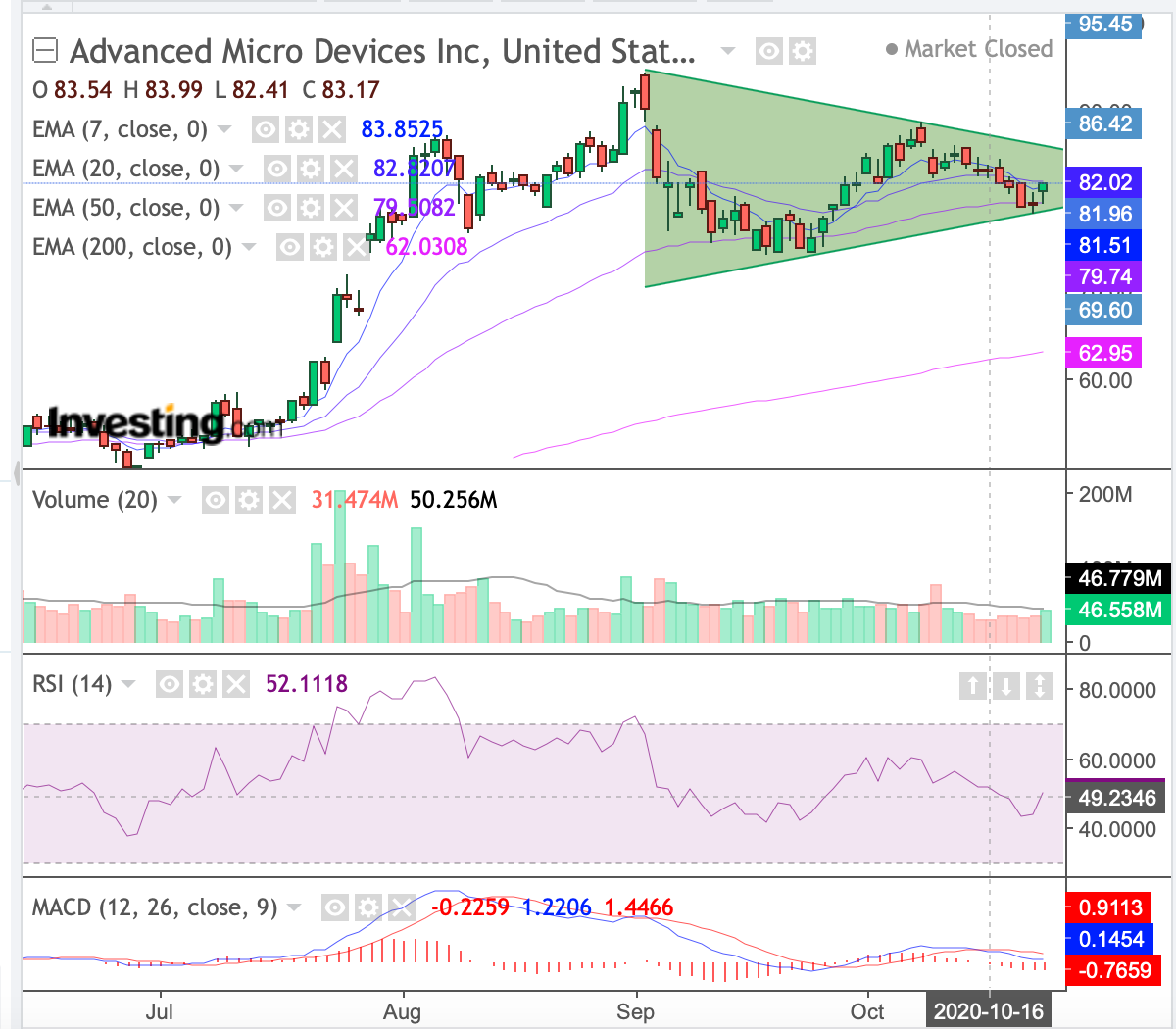The height and width of the screenshot is (1029, 1176).
Task: Open settings gear for EMA (50, close, 0)
Action: pos(311,208)
